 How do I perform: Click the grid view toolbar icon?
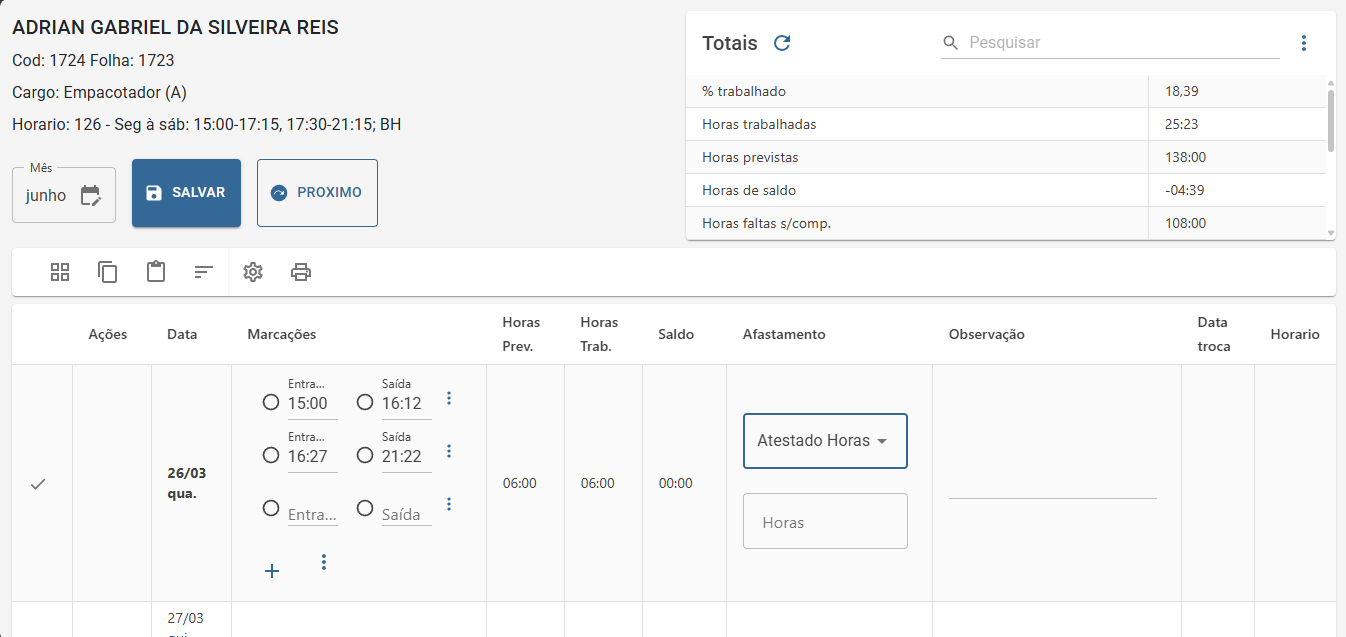[x=60, y=272]
